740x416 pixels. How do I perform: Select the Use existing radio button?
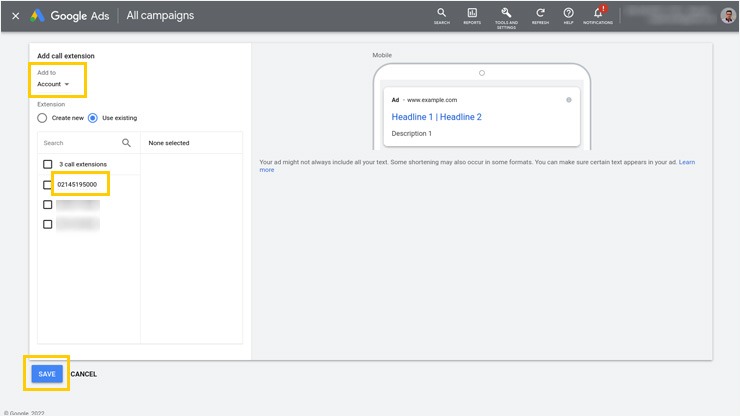pyautogui.click(x=93, y=118)
